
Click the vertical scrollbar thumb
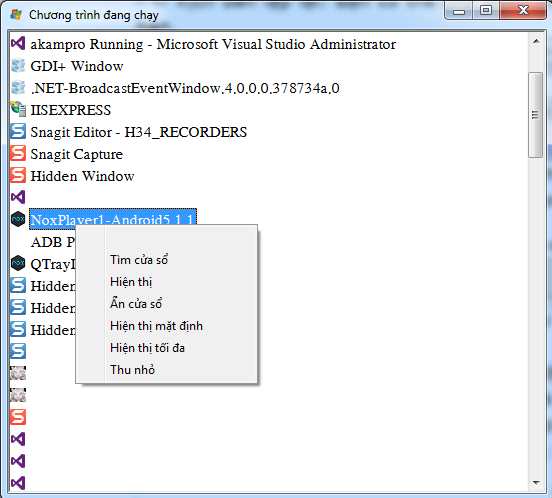(535, 115)
